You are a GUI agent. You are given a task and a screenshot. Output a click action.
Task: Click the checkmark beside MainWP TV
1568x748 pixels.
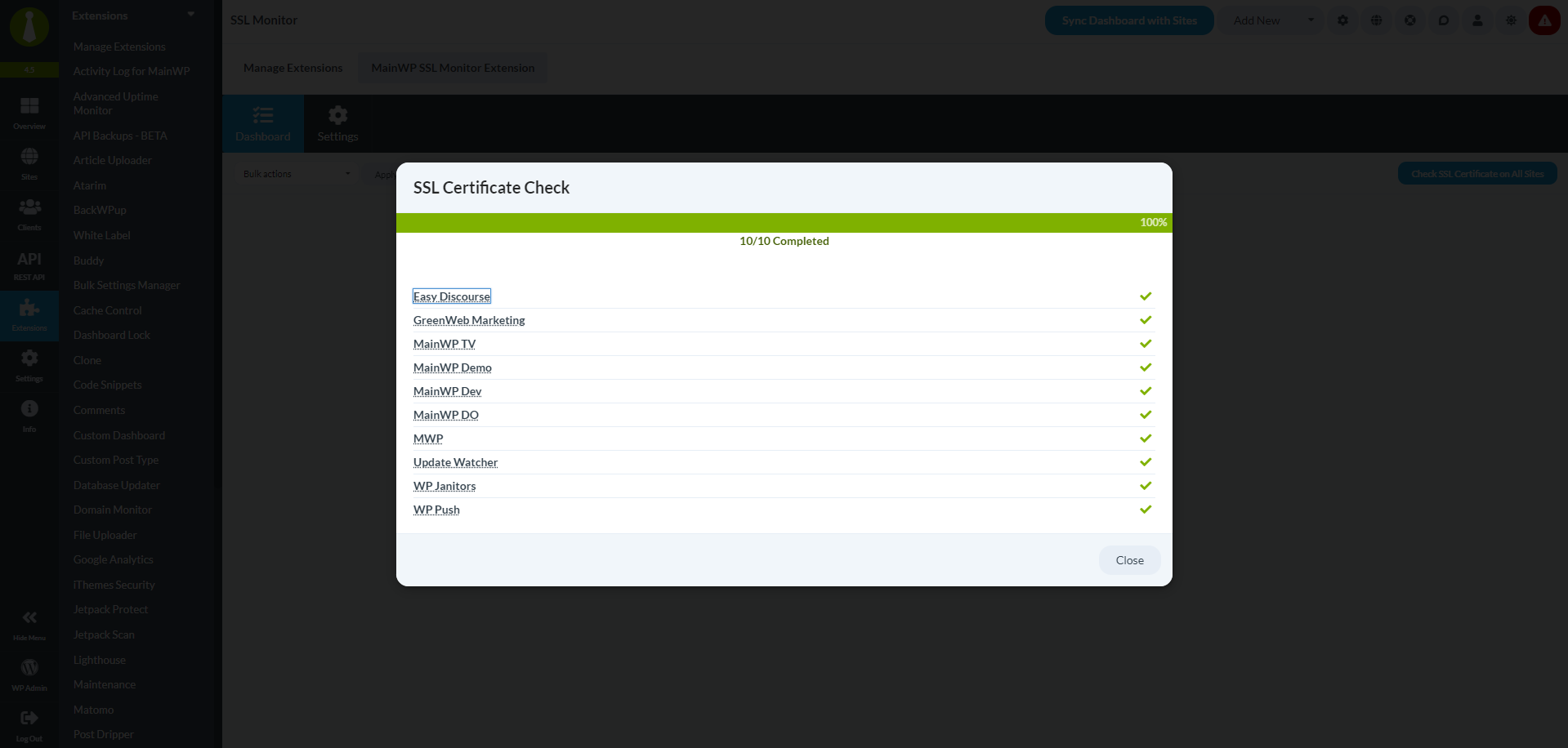(x=1146, y=344)
